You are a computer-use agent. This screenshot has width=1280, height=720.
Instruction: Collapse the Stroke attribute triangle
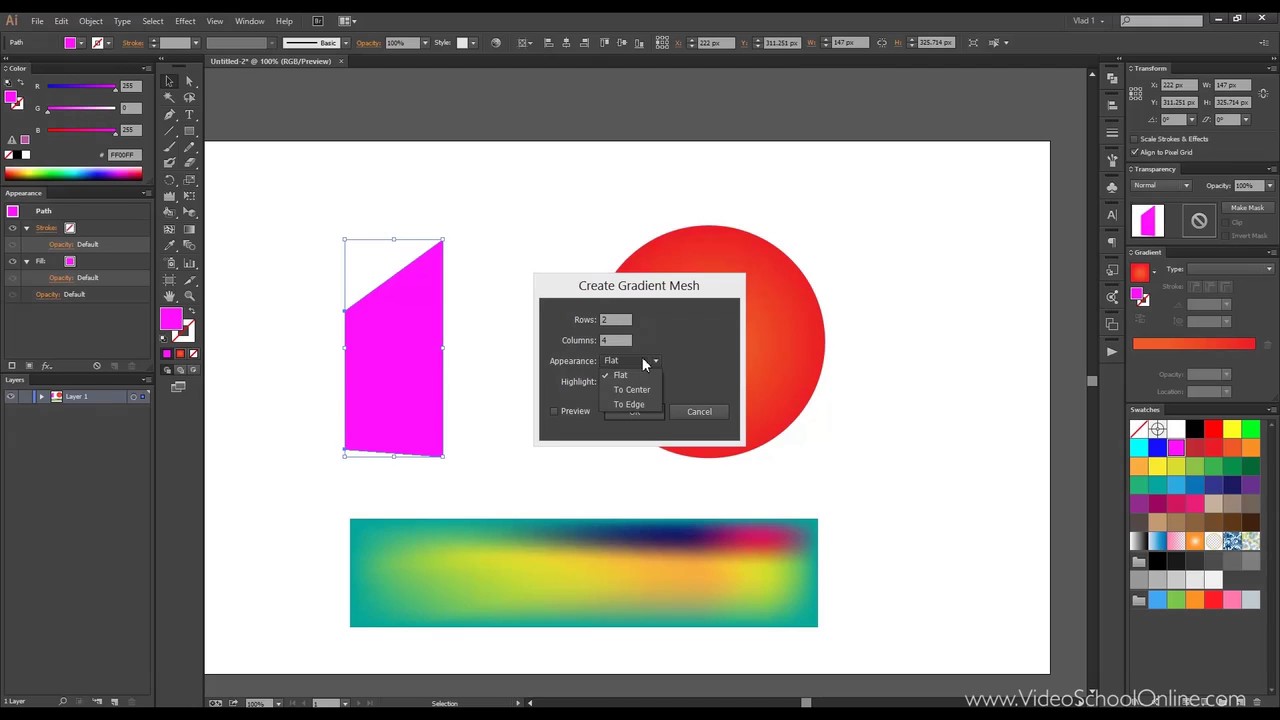[x=27, y=228]
